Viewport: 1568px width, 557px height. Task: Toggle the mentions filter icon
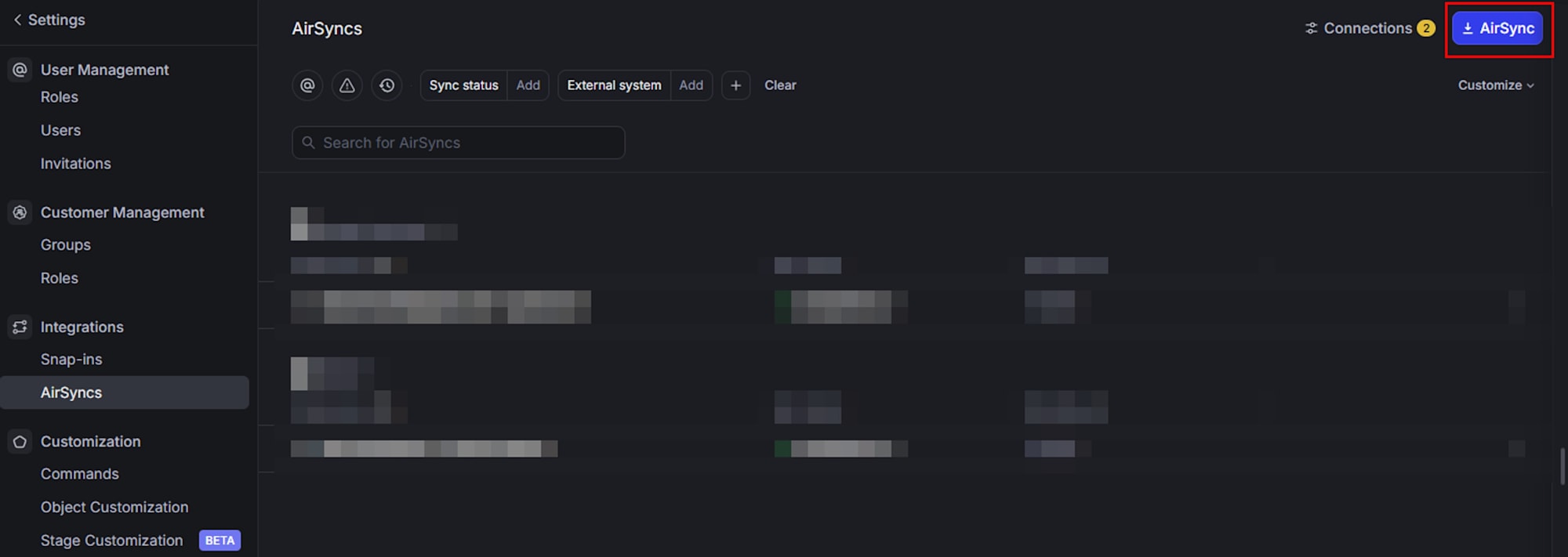[x=307, y=85]
